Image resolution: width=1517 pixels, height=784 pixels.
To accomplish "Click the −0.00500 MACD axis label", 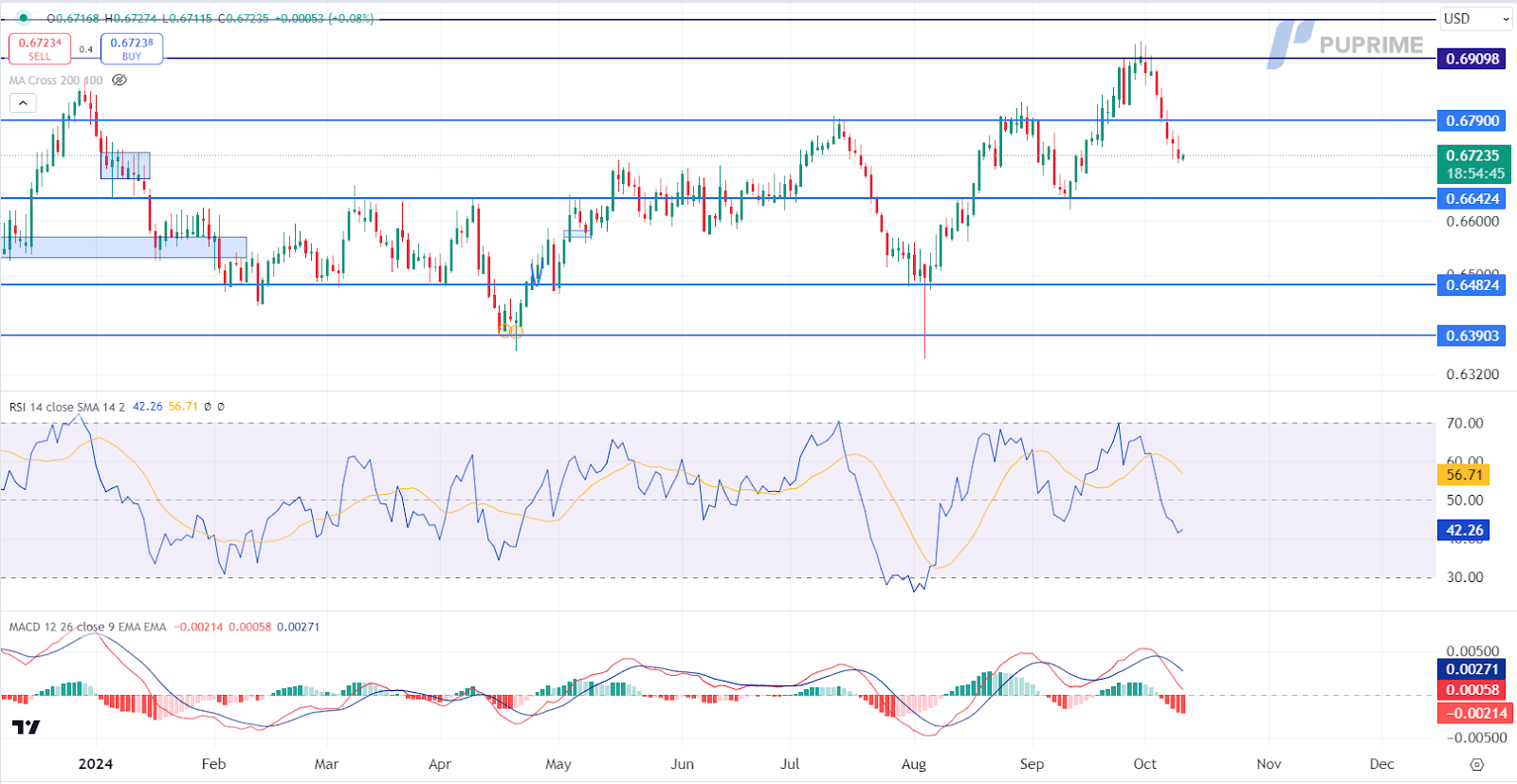I will point(1475,738).
